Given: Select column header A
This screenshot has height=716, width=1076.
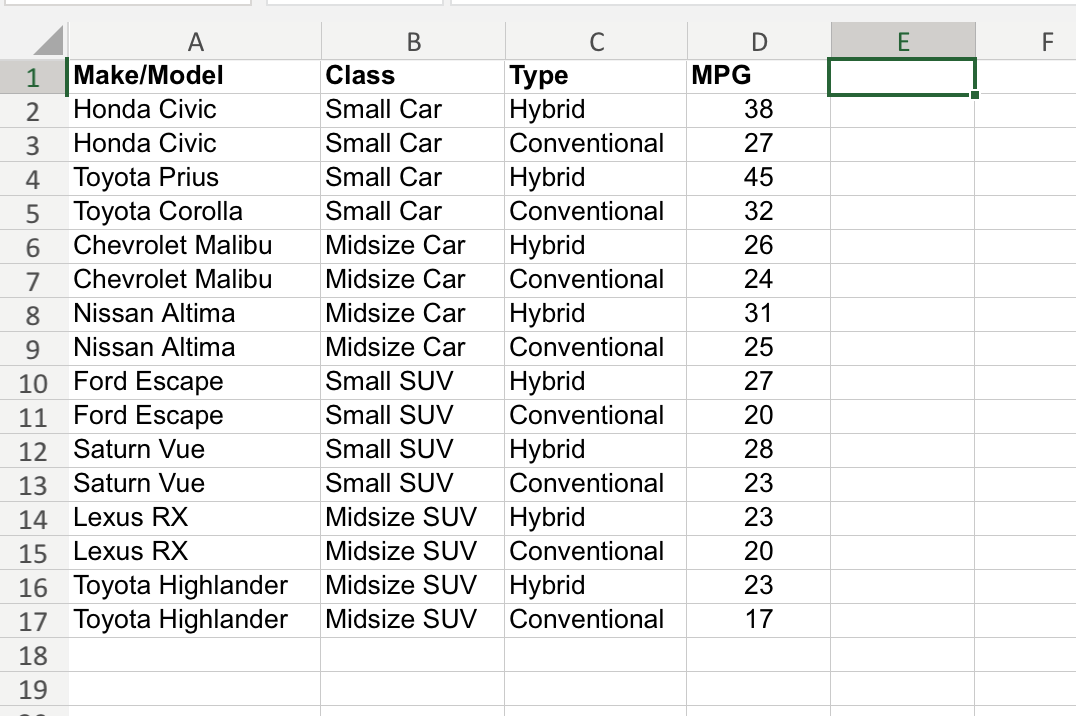Looking at the screenshot, I should point(195,40).
